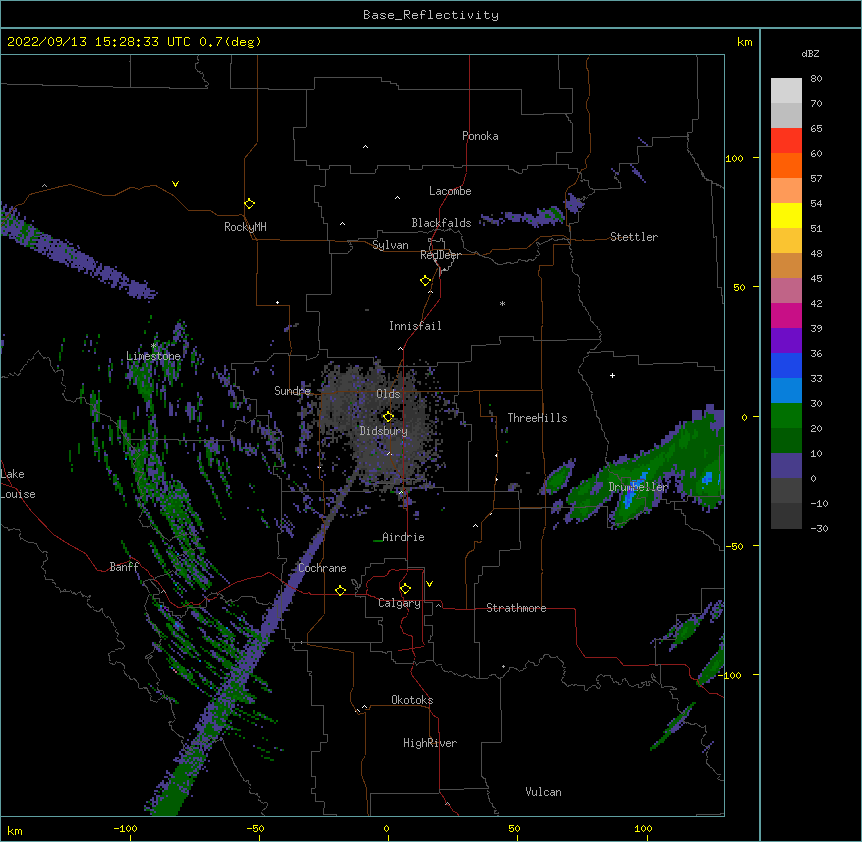Click the yellow V marker east of Calgary diamond
862x842 pixels.
click(x=429, y=584)
